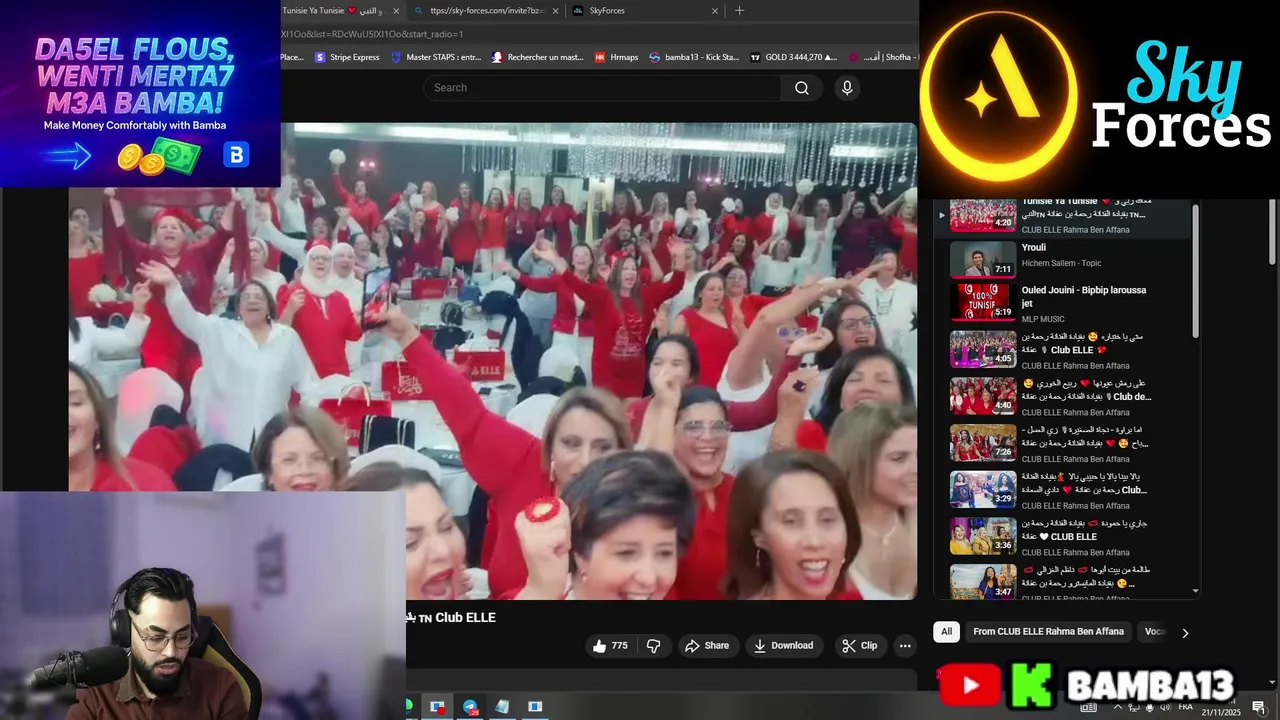Open a new browser tab
The image size is (1280, 720).
[740, 11]
